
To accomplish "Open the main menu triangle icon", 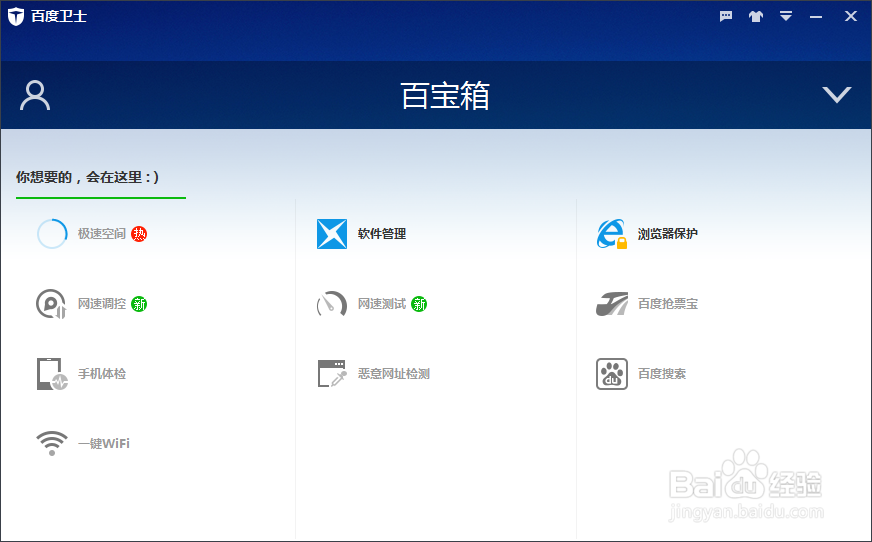I will (785, 16).
